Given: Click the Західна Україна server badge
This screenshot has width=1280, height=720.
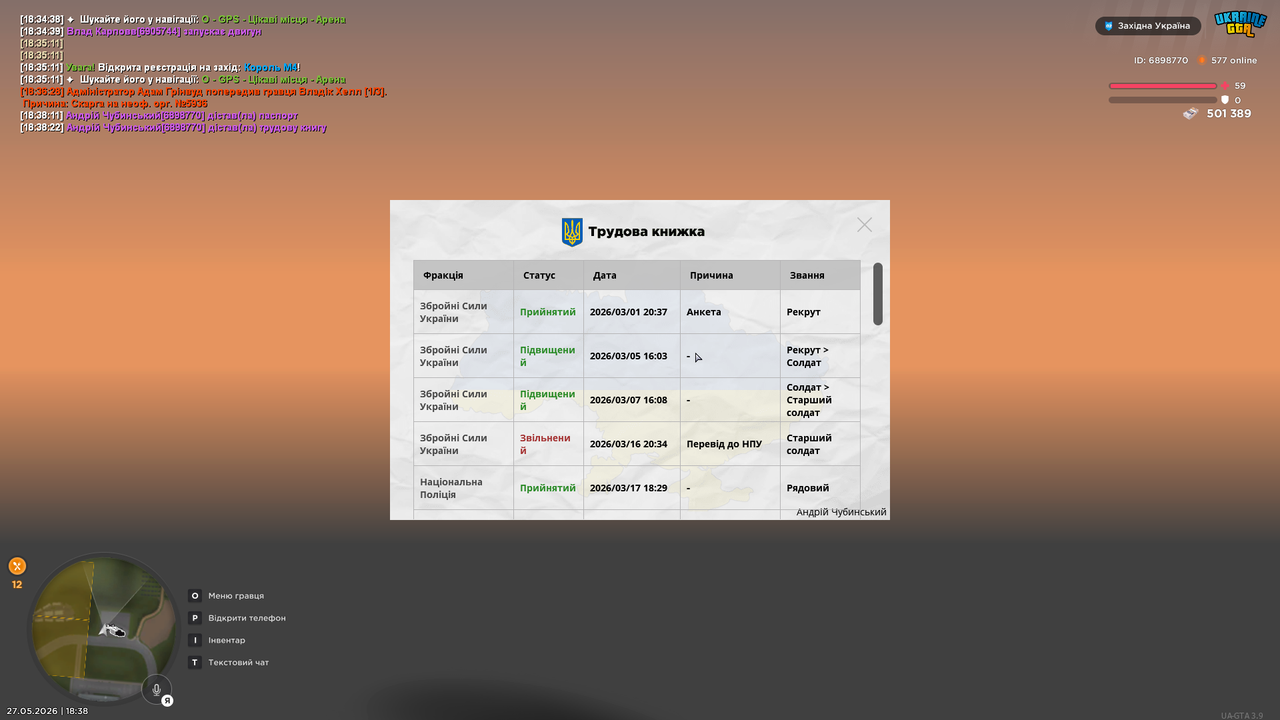Looking at the screenshot, I should coord(1147,26).
